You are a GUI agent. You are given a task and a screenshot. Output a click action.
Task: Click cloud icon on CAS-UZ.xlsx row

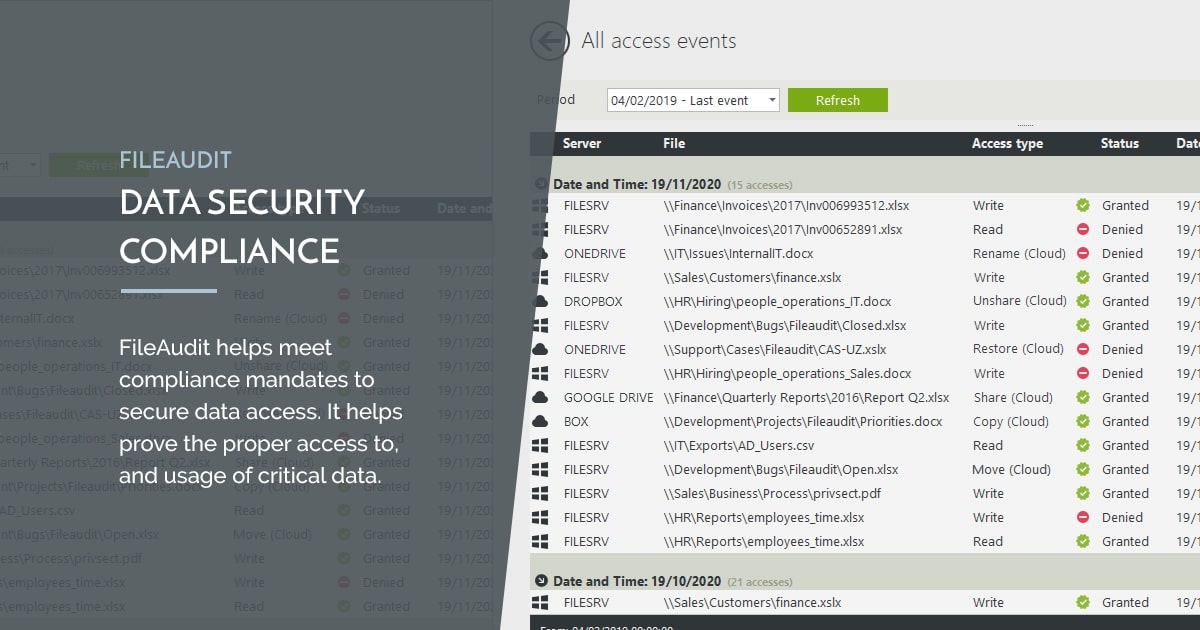click(541, 350)
